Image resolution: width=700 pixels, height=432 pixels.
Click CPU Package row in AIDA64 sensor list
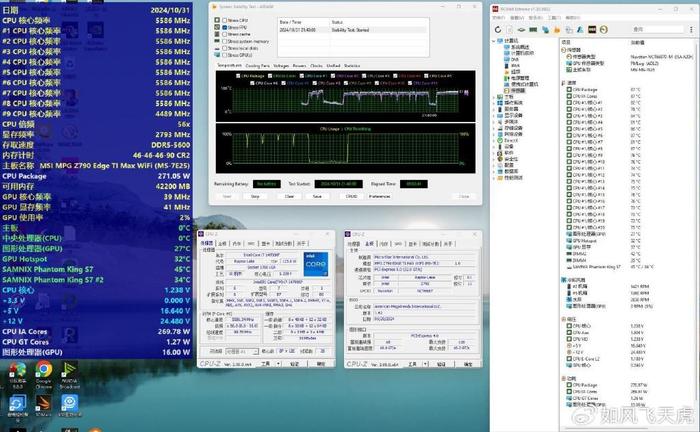(x=627, y=90)
